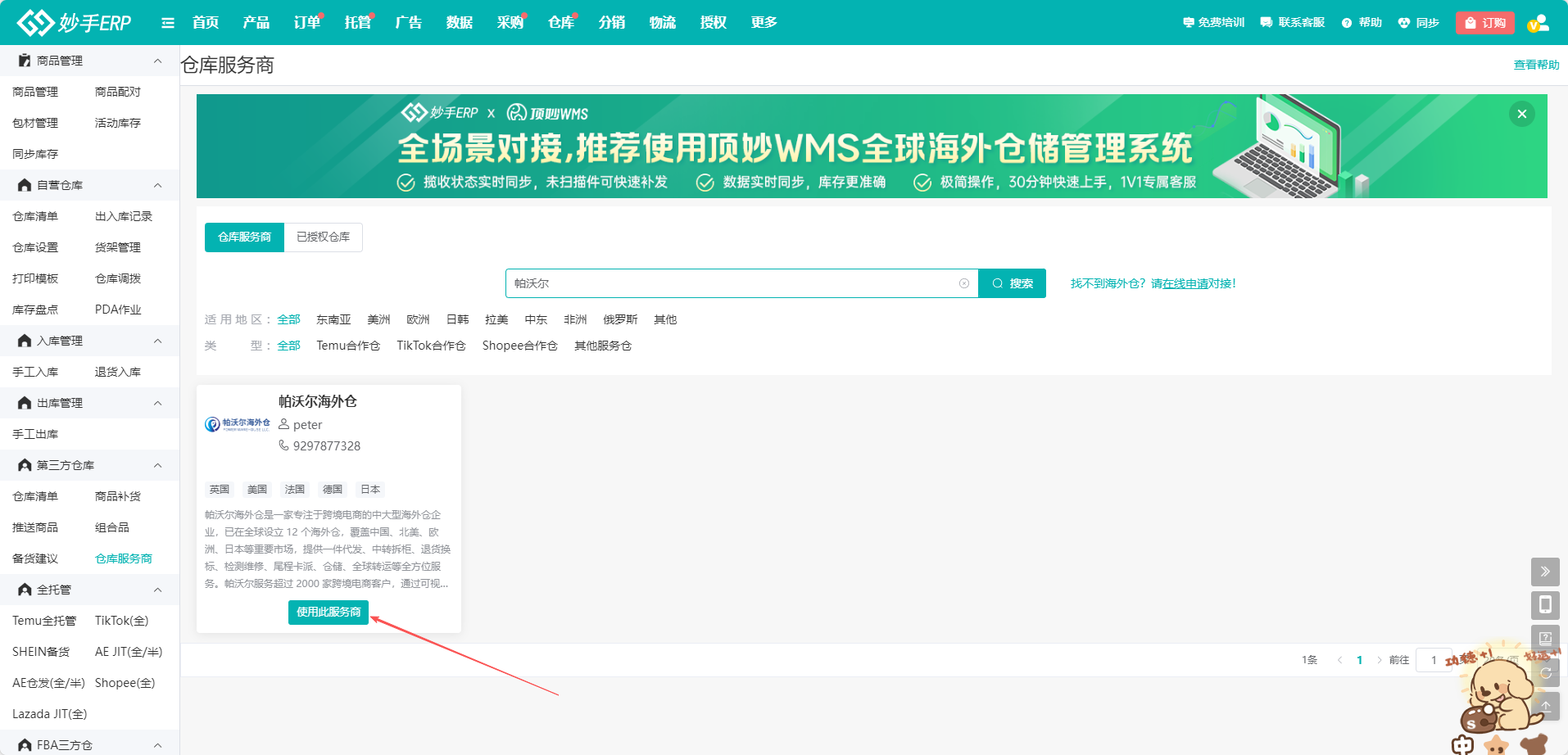Image resolution: width=1568 pixels, height=755 pixels.
Task: Click the hamburger menu icon beside logo
Action: pyautogui.click(x=168, y=23)
